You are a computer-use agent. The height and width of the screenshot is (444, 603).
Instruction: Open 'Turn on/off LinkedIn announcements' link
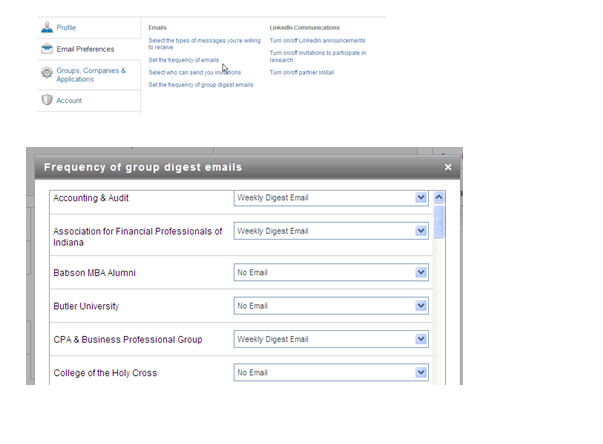pyautogui.click(x=317, y=41)
